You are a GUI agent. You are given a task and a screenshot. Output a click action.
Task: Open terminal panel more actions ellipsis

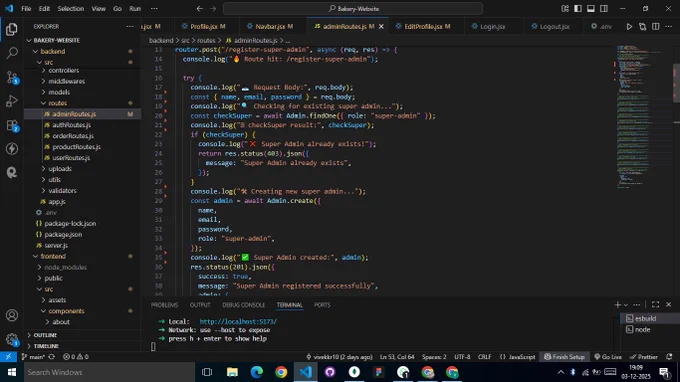637,305
